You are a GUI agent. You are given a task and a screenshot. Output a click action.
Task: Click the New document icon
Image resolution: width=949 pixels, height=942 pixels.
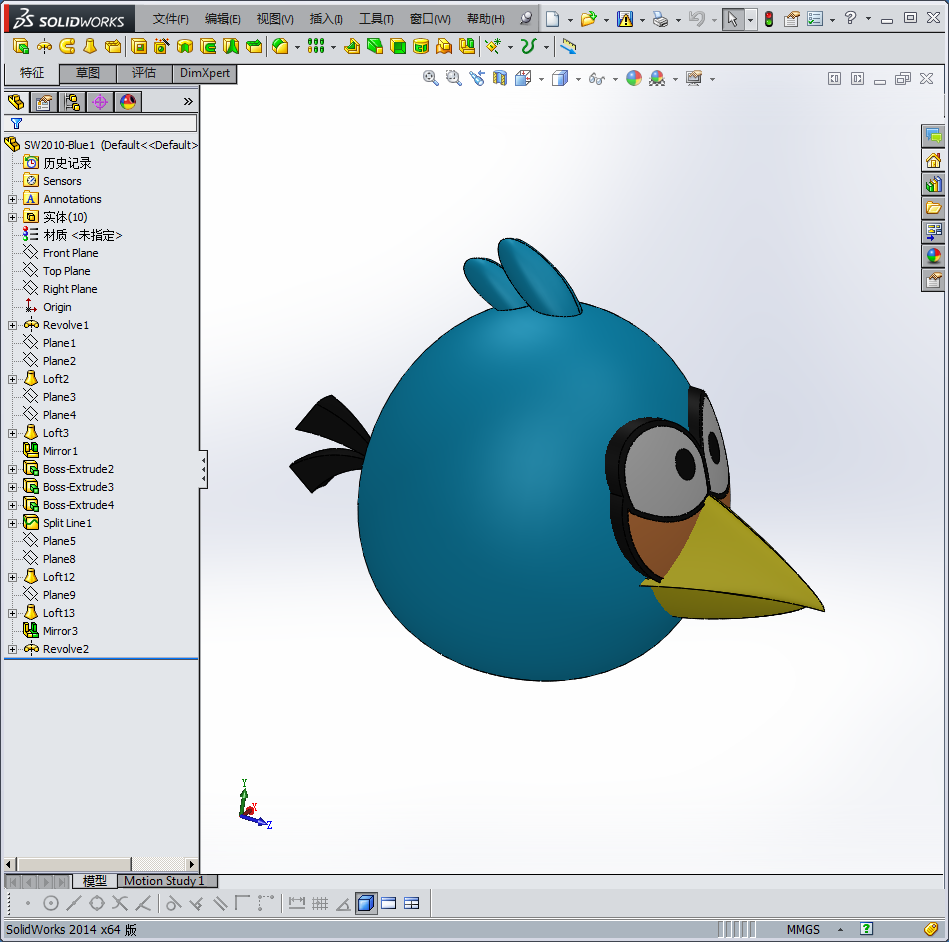click(552, 19)
